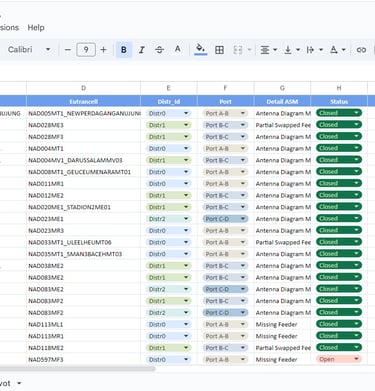Open the text wrapping menu
Screen dimensions: 375x391
pyautogui.click(x=314, y=50)
